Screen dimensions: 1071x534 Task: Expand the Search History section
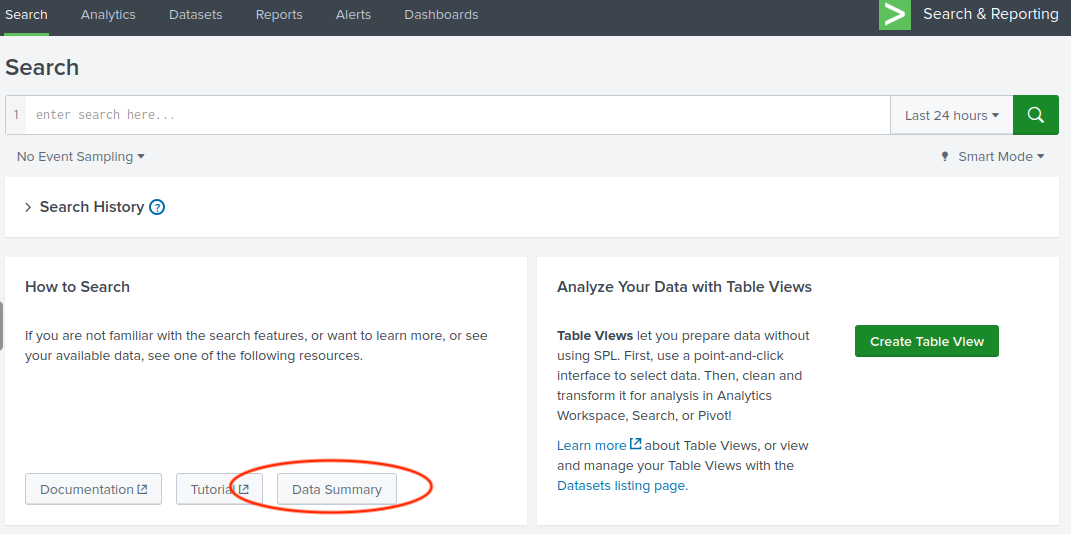pyautogui.click(x=28, y=207)
